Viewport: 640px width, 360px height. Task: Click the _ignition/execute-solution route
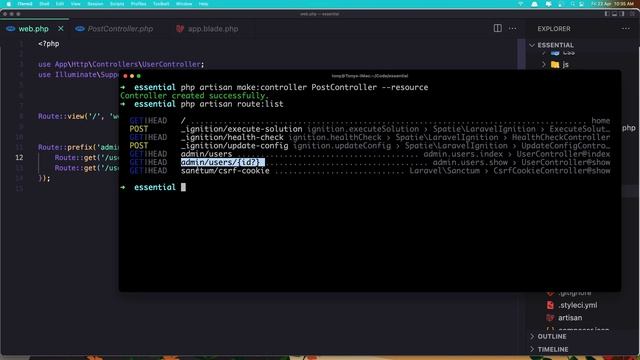pos(242,129)
